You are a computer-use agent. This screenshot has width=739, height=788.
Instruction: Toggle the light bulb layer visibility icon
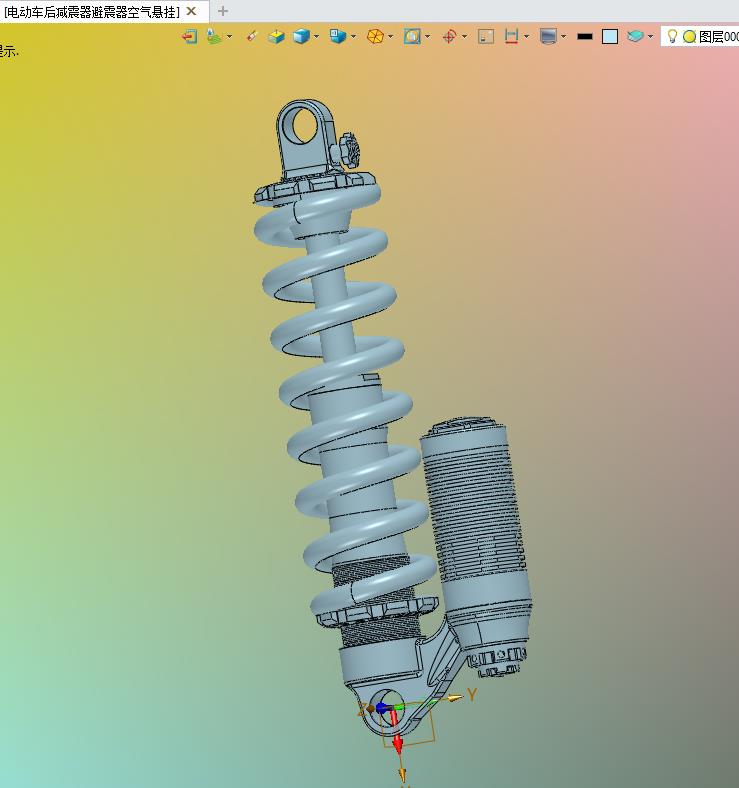point(672,36)
